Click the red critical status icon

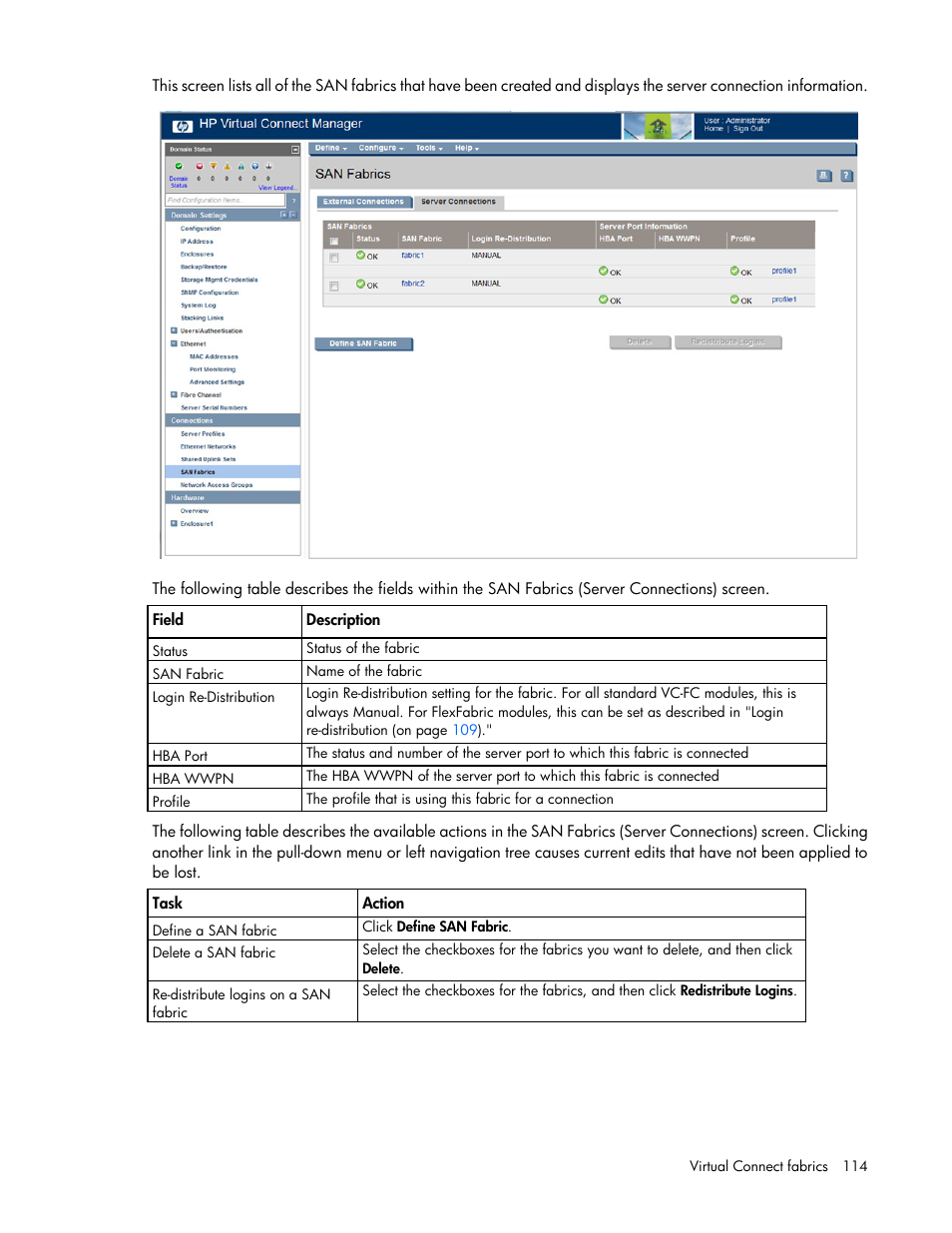[x=199, y=167]
